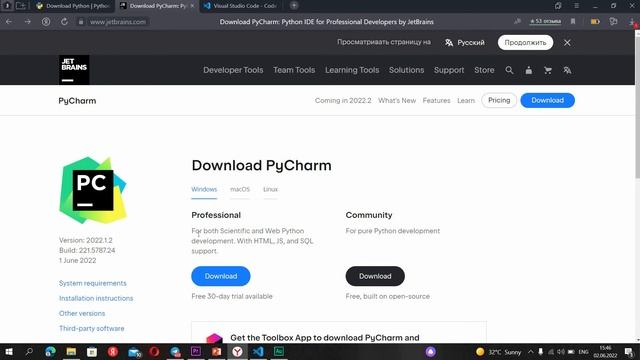Viewport: 640px width, 360px height.
Task: Open Adobe Audition from taskbar
Action: [279, 351]
